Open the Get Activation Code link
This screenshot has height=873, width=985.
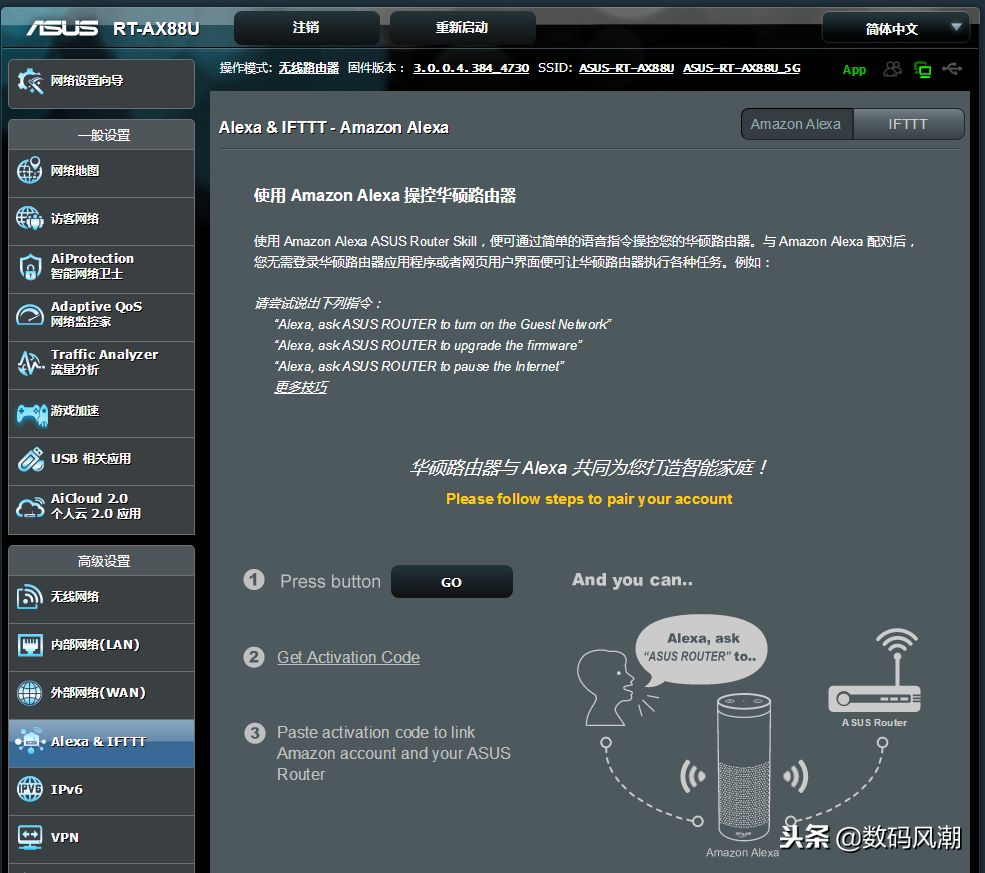[x=349, y=657]
